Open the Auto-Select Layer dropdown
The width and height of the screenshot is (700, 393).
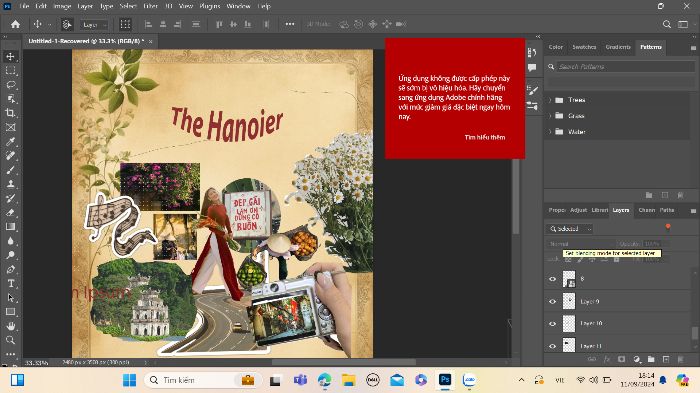(94, 25)
